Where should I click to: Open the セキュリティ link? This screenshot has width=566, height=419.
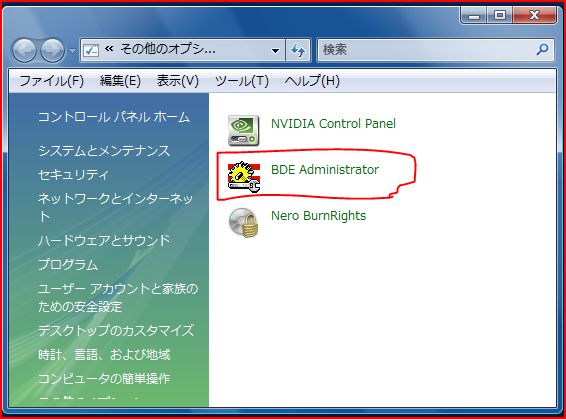click(x=73, y=175)
